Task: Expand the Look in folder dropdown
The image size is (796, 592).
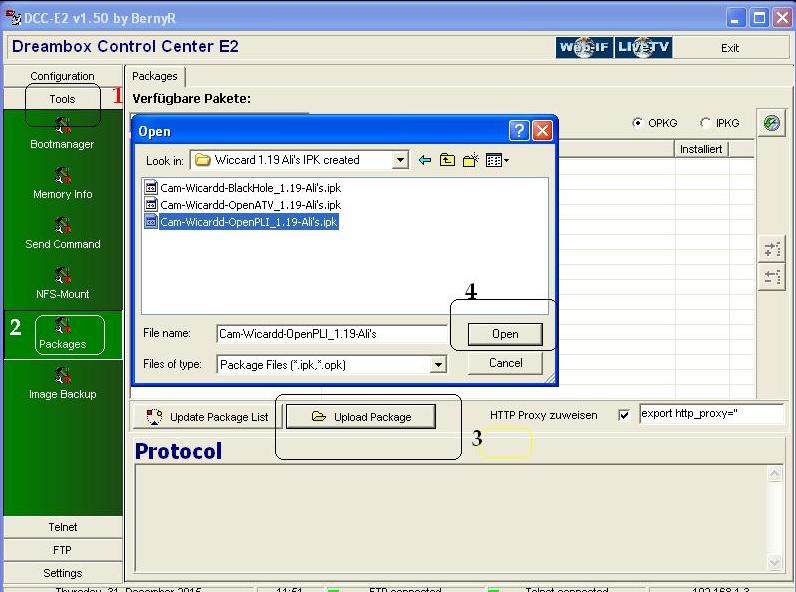Action: tap(400, 160)
